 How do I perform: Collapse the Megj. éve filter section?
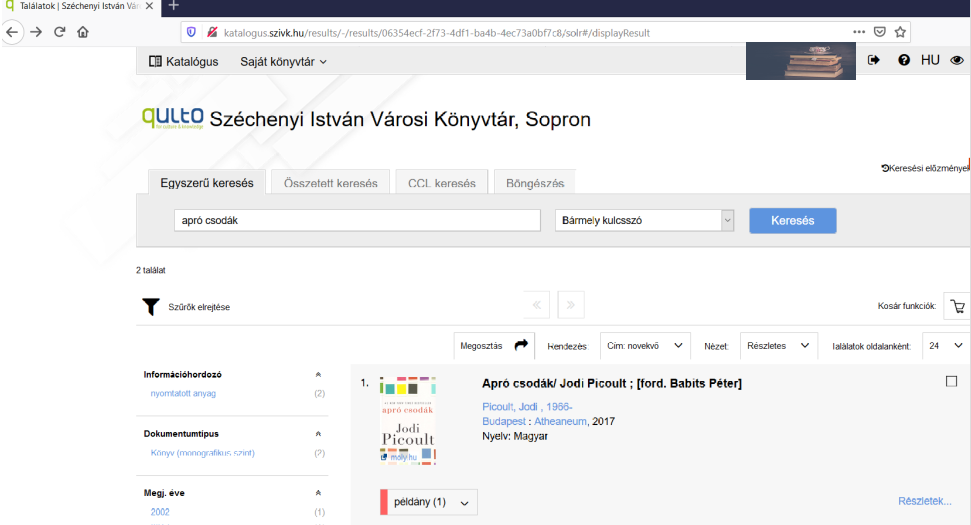tap(318, 493)
